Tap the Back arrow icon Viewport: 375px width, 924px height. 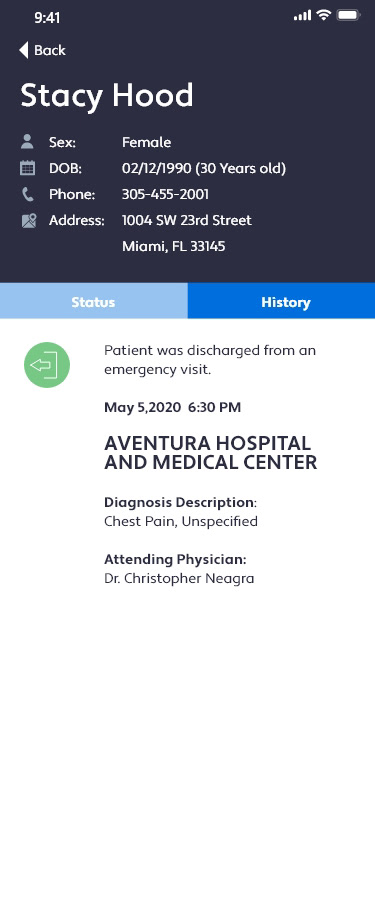coord(24,50)
